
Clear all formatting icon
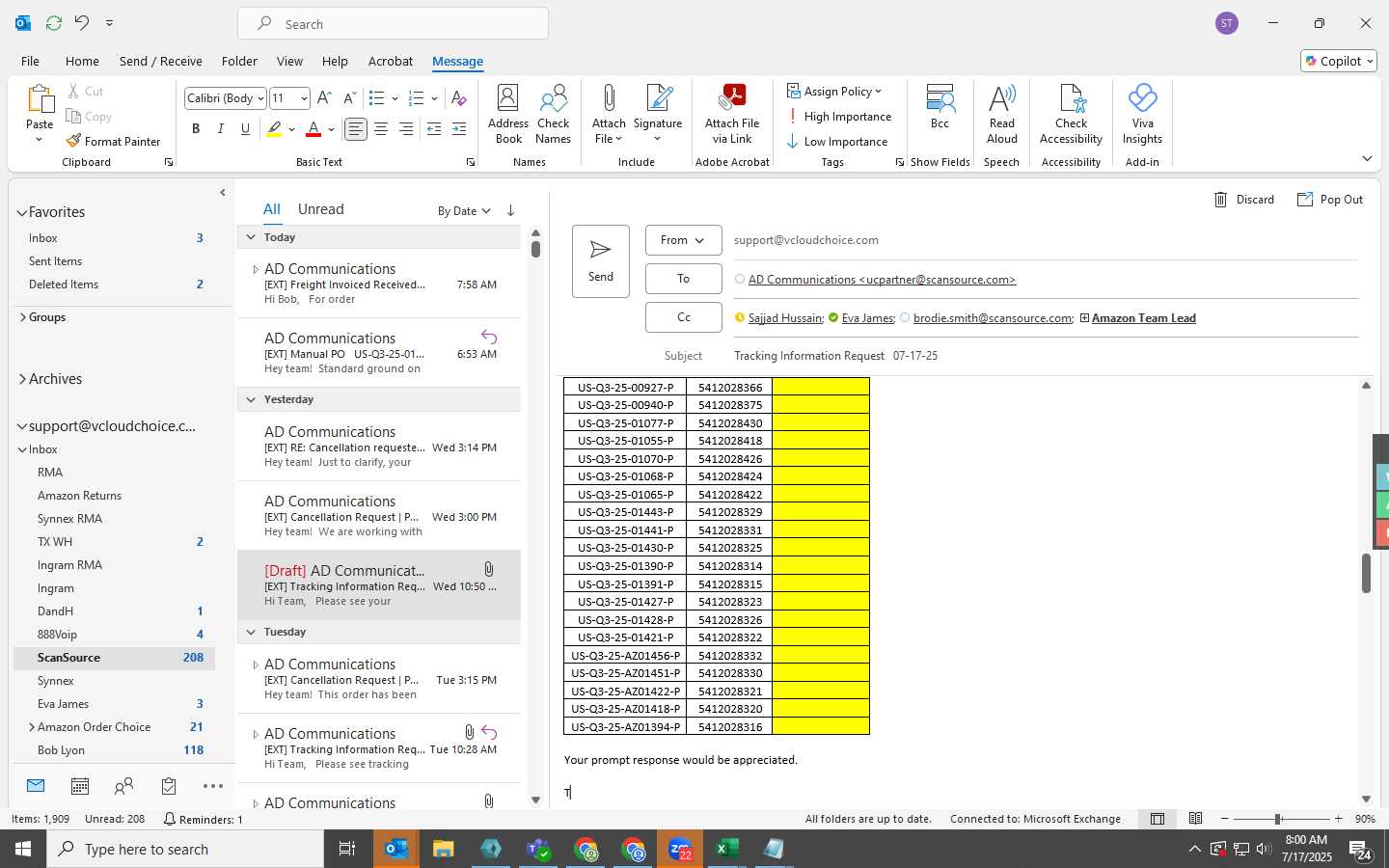[459, 98]
